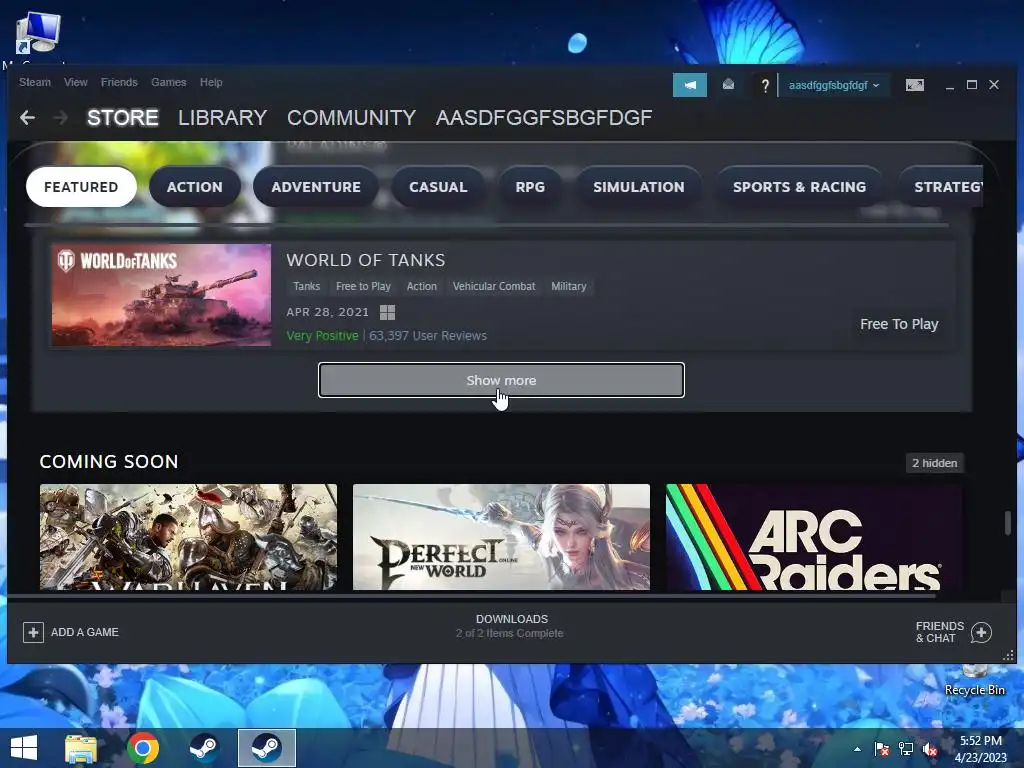Open the Friends menu
The image size is (1024, 768).
tap(119, 82)
